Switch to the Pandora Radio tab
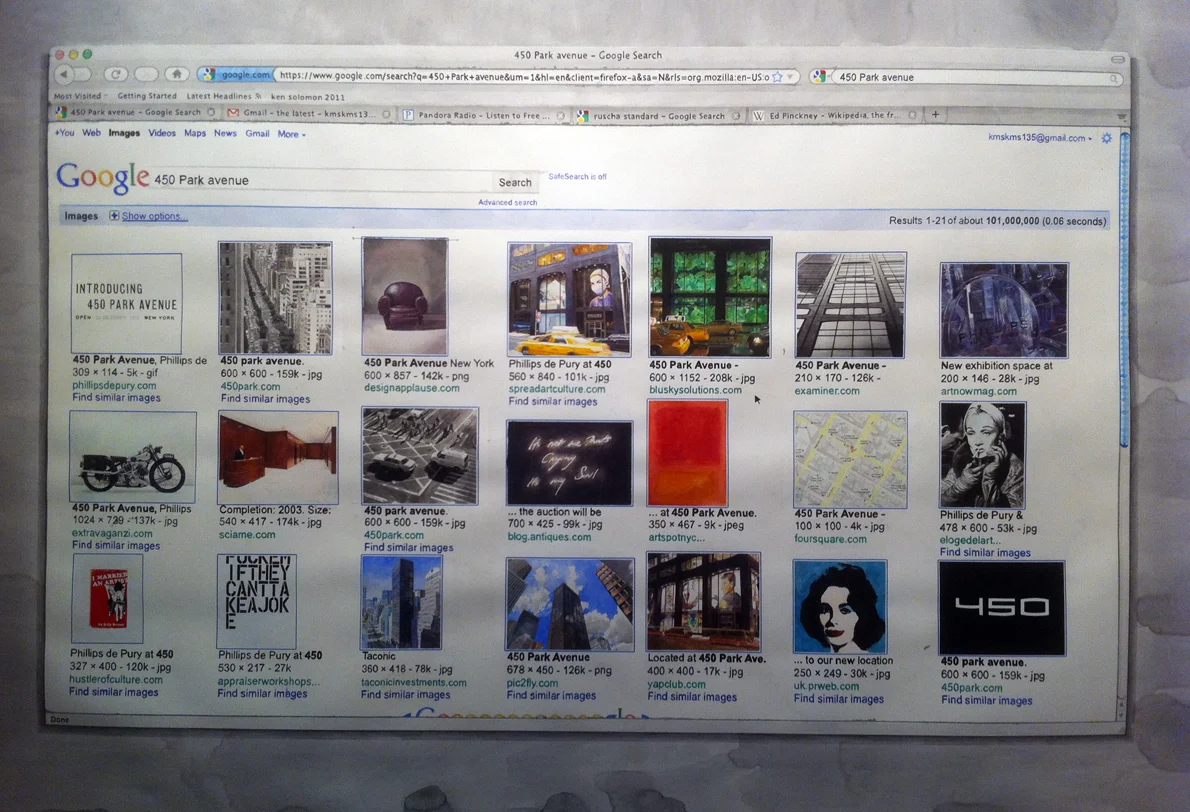1190x812 pixels. point(484,115)
